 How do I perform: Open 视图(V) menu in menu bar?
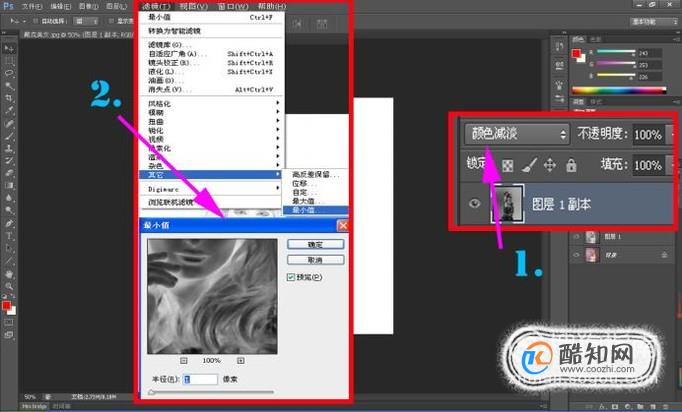pyautogui.click(x=194, y=6)
